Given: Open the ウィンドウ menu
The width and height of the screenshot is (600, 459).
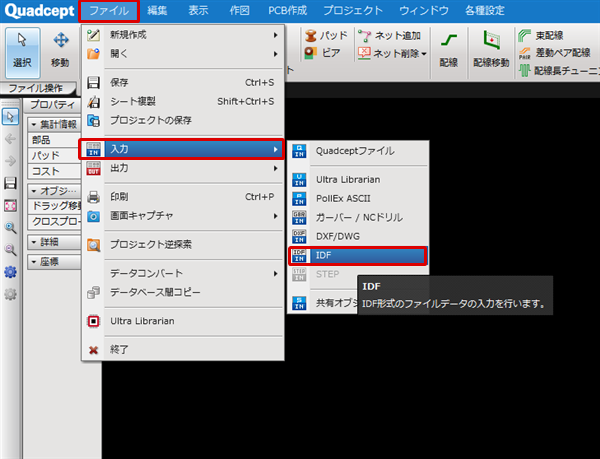Looking at the screenshot, I should [x=424, y=11].
